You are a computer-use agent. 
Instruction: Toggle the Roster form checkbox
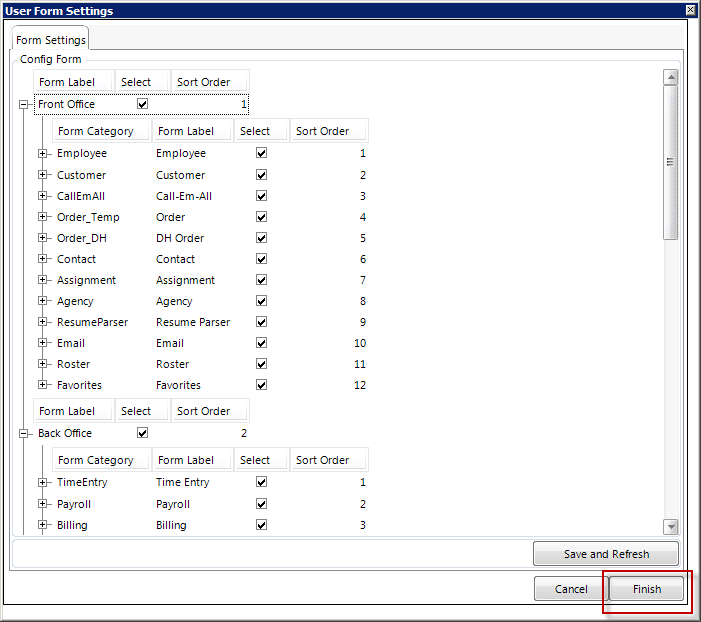click(262, 364)
